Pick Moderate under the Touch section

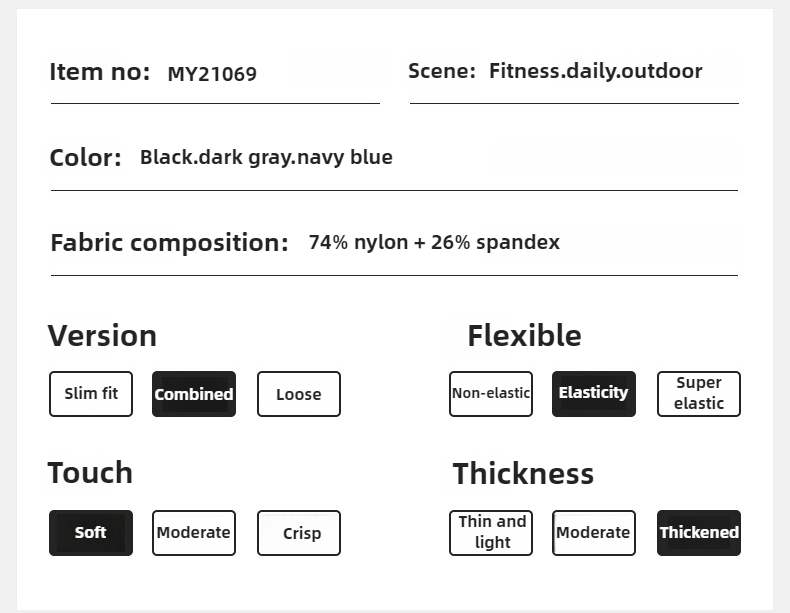point(194,533)
